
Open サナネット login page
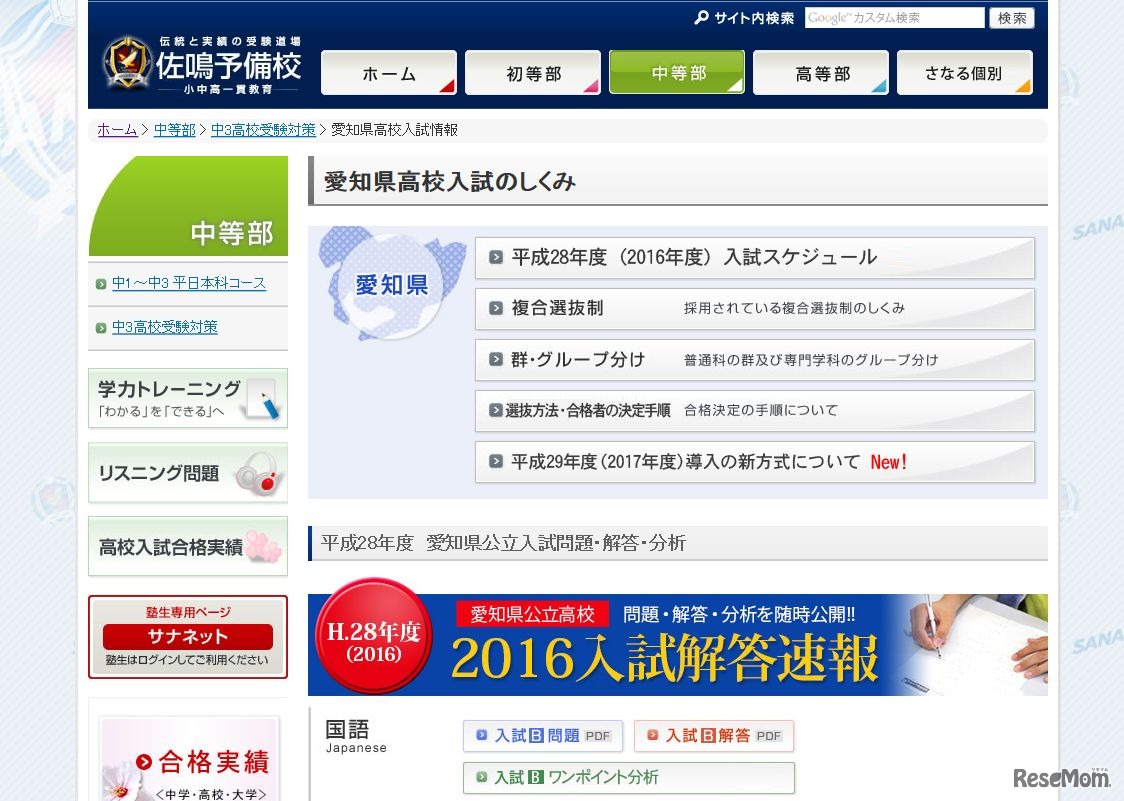pos(187,637)
